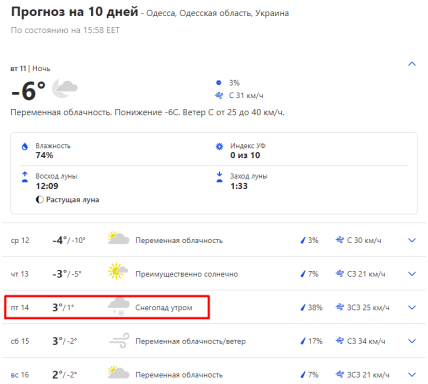The height and width of the screenshot is (384, 428).
Task: Click the timestamp 'По состоянию на 15:58 EET'
Action: pyautogui.click(x=65, y=30)
